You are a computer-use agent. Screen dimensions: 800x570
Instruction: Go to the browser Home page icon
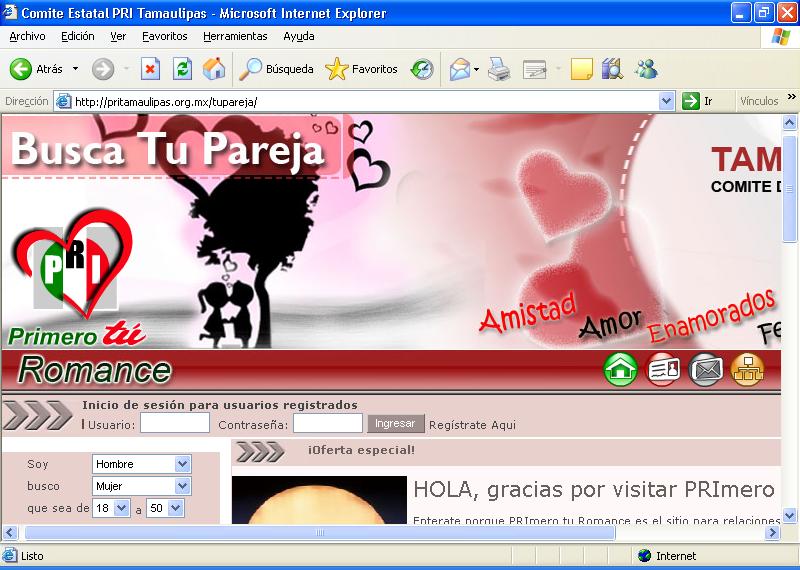pos(214,69)
